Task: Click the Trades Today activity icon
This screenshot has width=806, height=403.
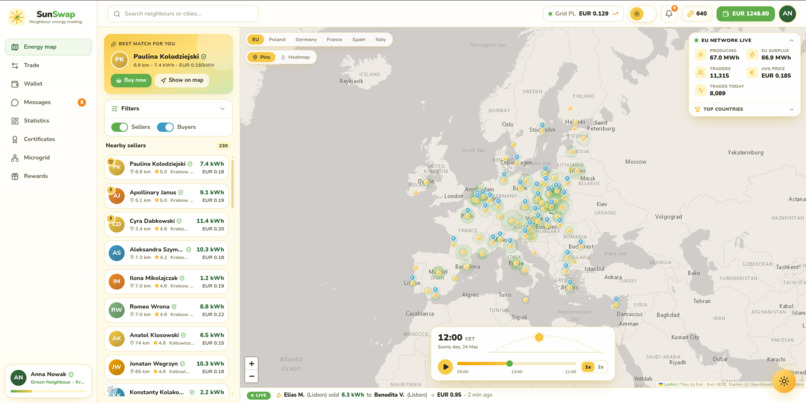Action: [x=700, y=90]
